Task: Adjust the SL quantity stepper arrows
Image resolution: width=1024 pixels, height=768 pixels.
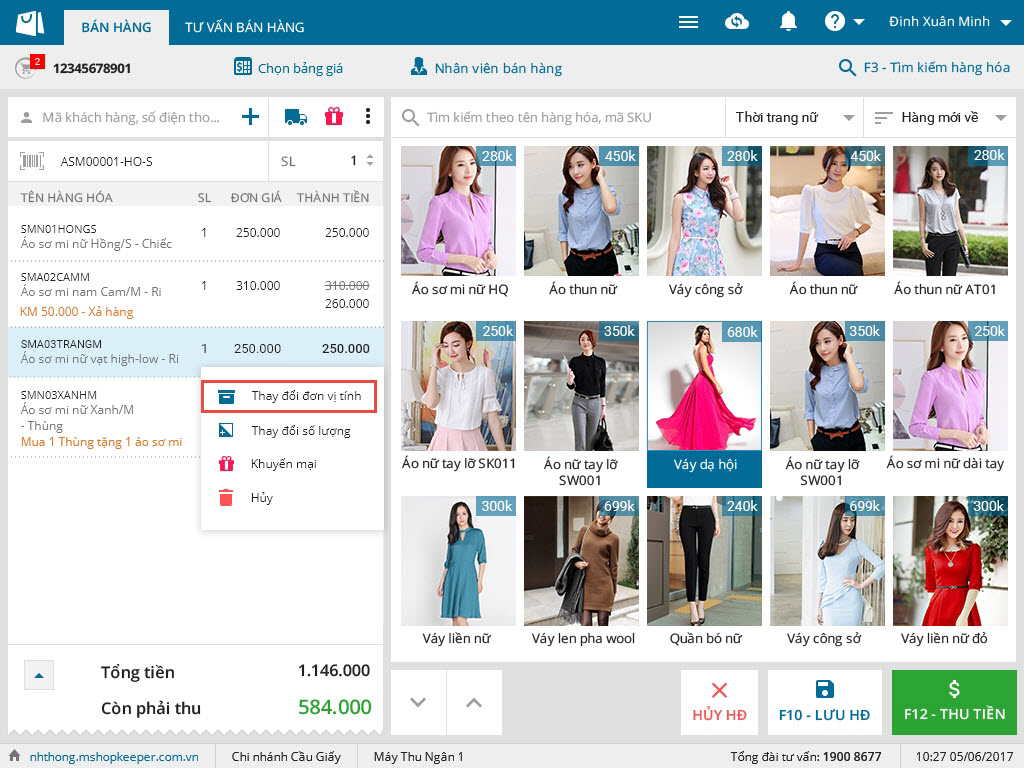Action: [370, 161]
